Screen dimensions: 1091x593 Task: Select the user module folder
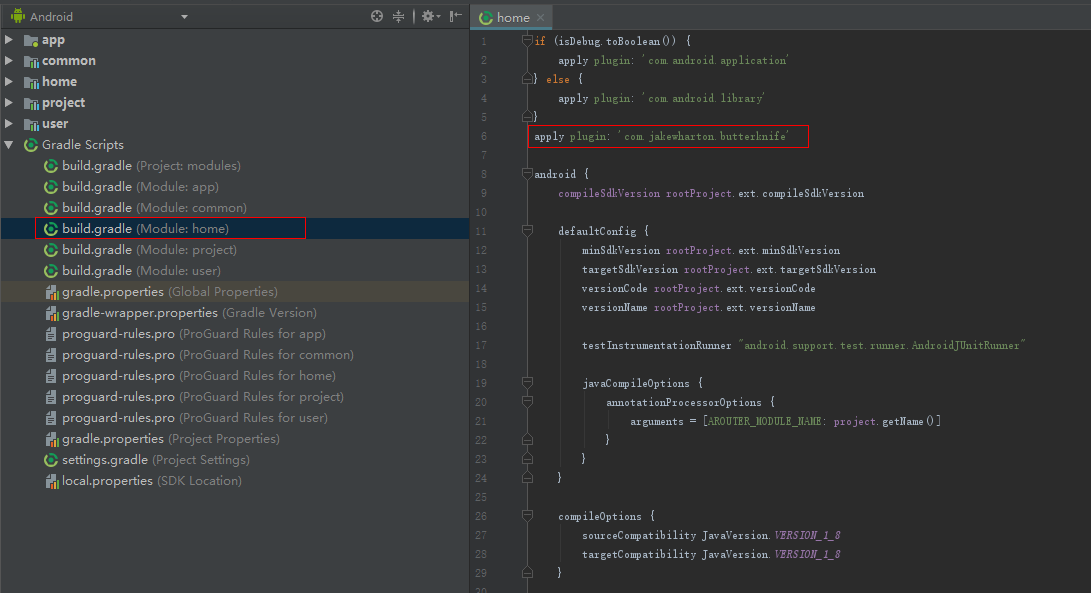(x=55, y=123)
